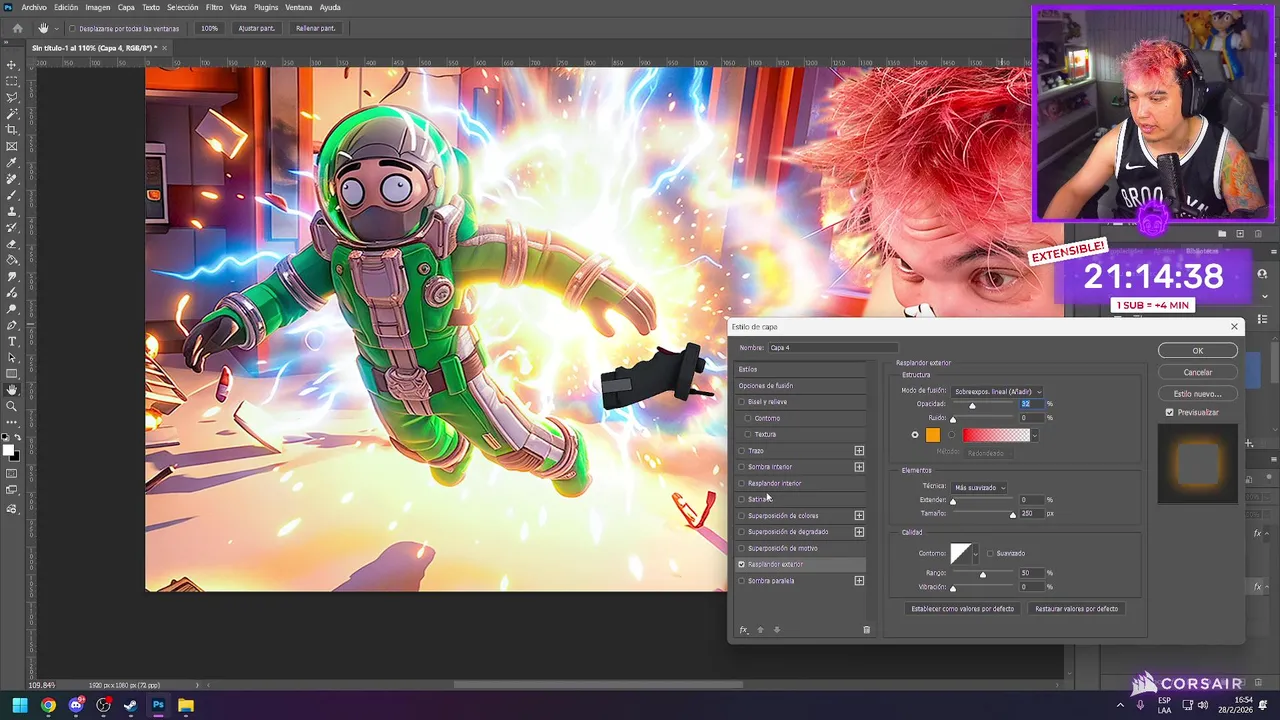This screenshot has height=720, width=1280.
Task: Open the Técnica dropdown
Action: pos(979,487)
